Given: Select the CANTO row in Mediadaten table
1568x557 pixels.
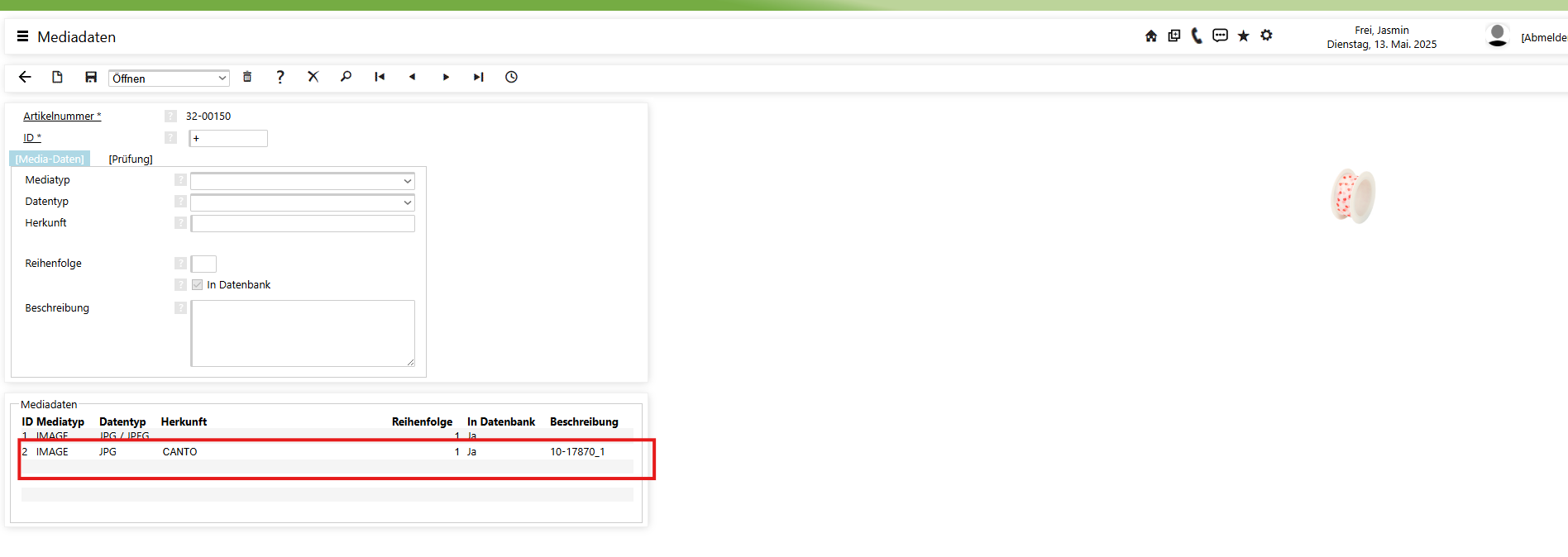Looking at the screenshot, I should 179,452.
